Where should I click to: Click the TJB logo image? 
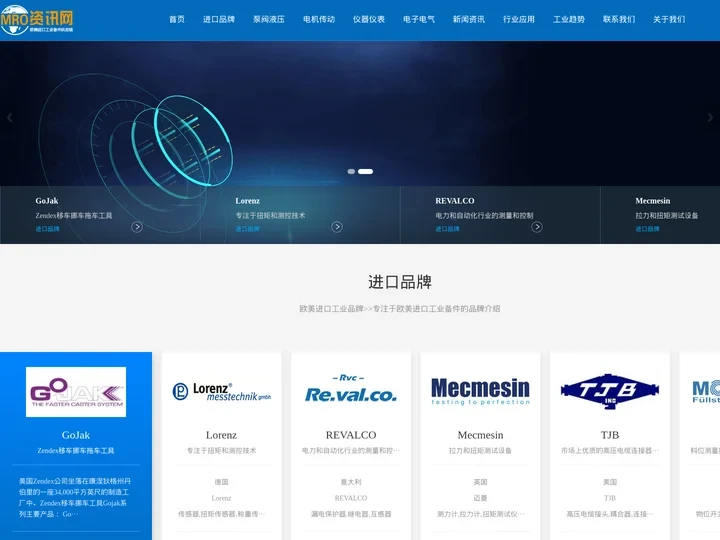610,391
